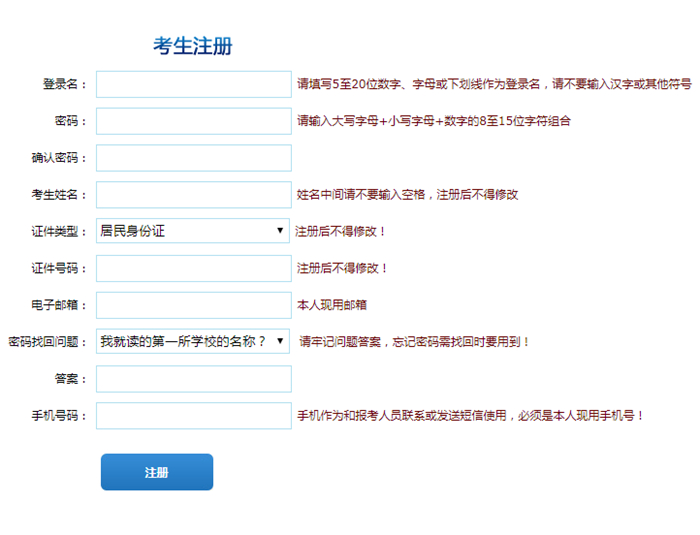The width and height of the screenshot is (700, 535).
Task: Click the 考生注册 heading text
Action: click(x=193, y=46)
